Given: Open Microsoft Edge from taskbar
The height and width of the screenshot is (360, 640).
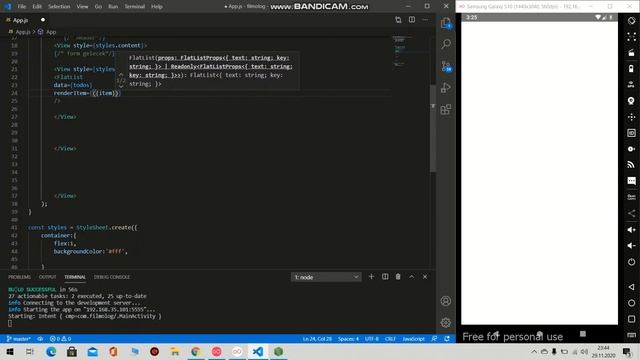Looking at the screenshot, I should (51, 351).
